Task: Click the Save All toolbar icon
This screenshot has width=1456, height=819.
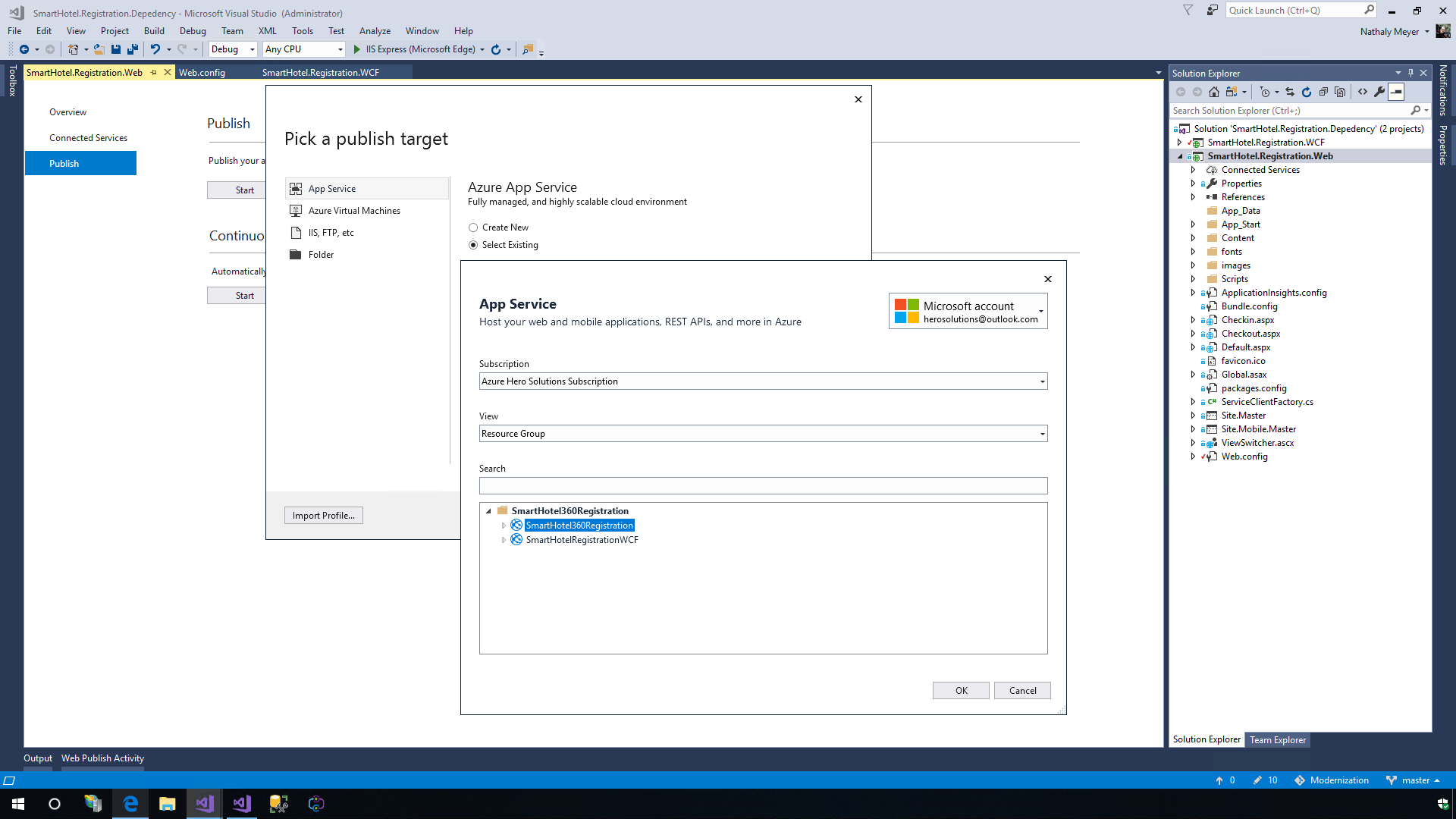Action: click(x=133, y=49)
